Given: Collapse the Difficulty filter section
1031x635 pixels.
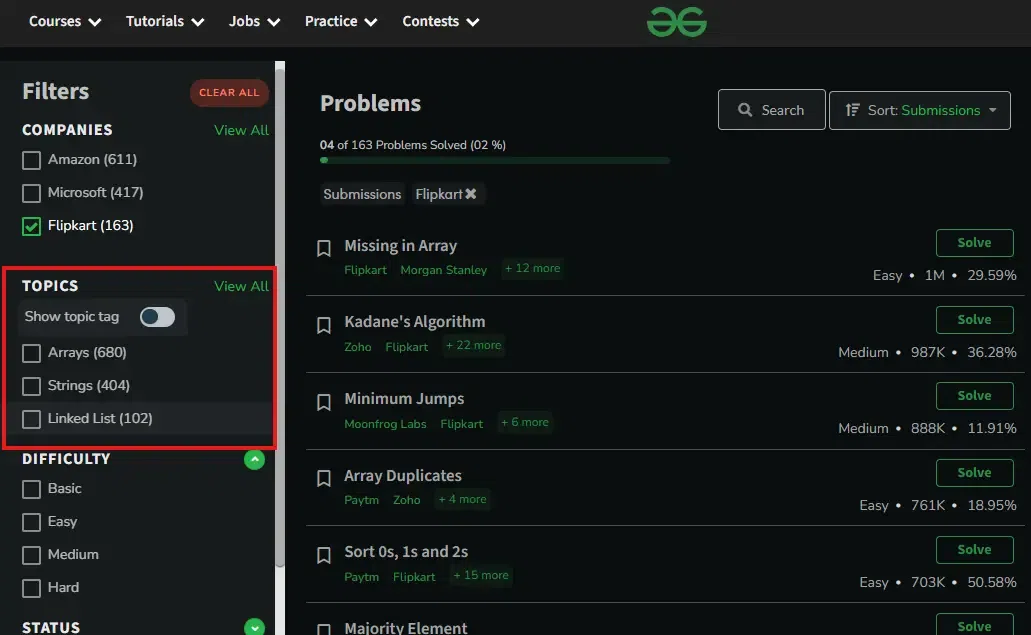Looking at the screenshot, I should [254, 459].
